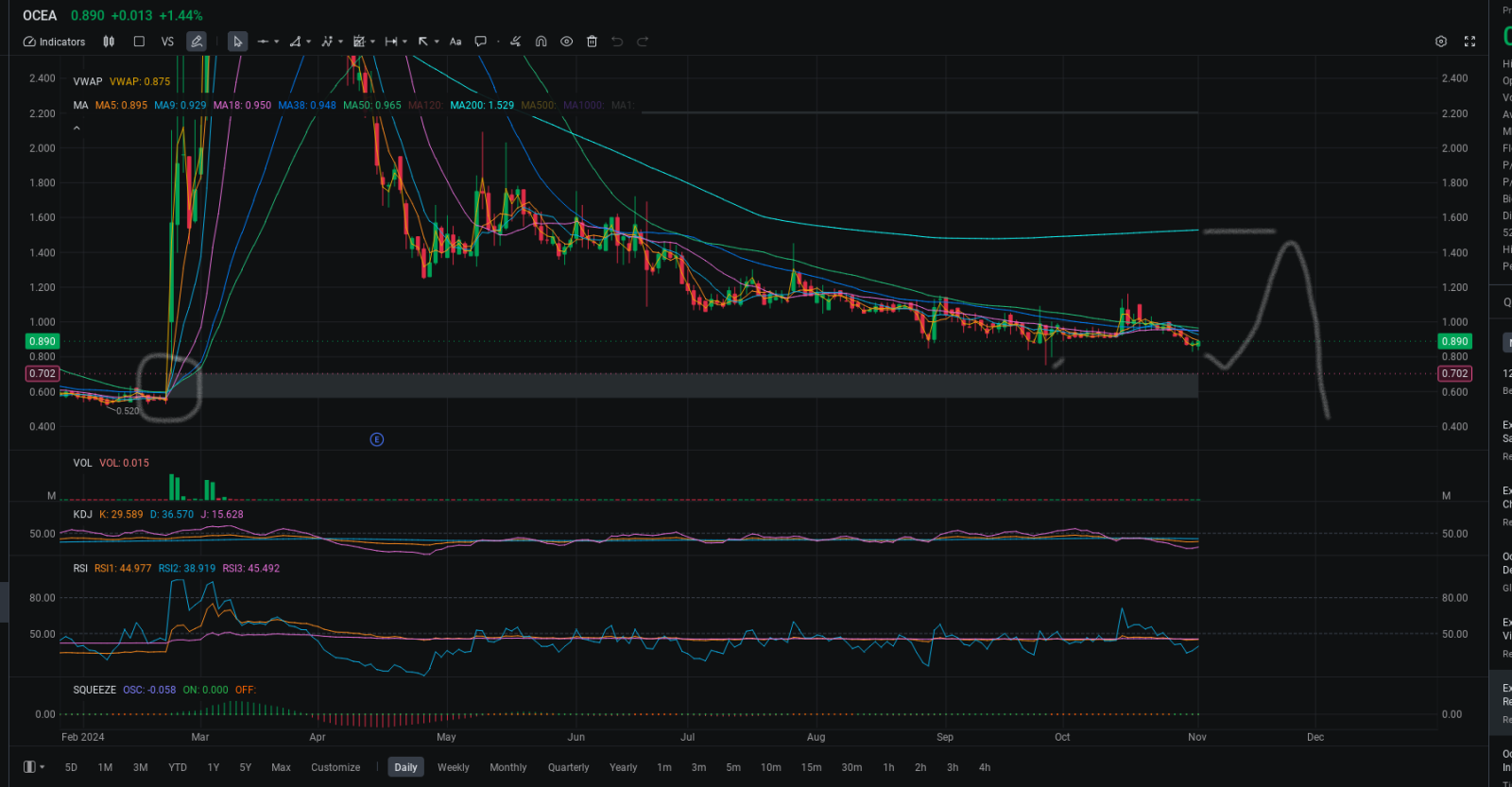Open the Indicators panel
The image size is (1512, 787).
tap(54, 42)
